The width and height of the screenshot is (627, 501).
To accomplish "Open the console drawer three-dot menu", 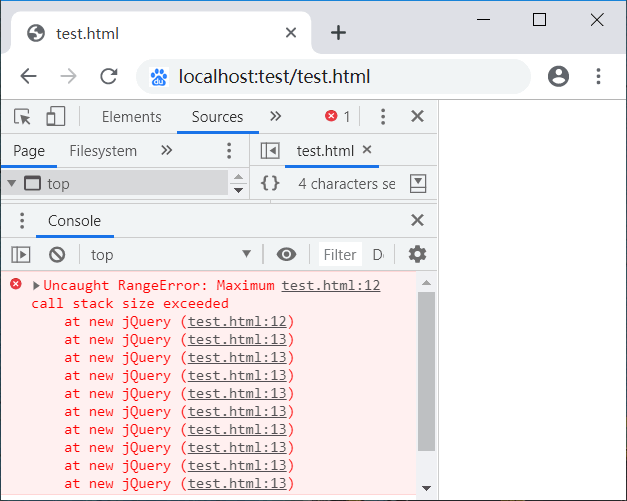I will coord(22,221).
